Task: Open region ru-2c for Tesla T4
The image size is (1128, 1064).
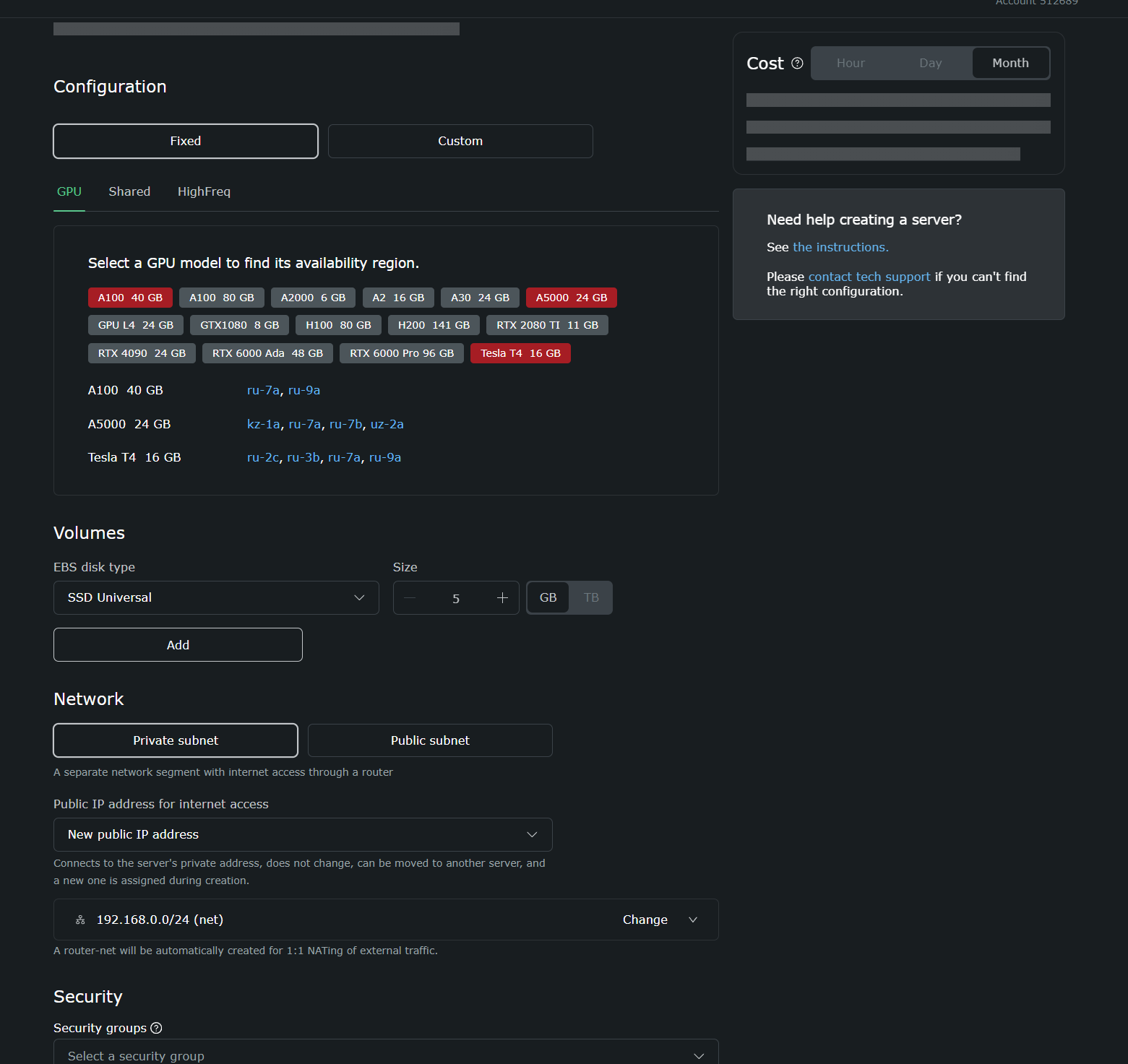Action: pos(263,457)
